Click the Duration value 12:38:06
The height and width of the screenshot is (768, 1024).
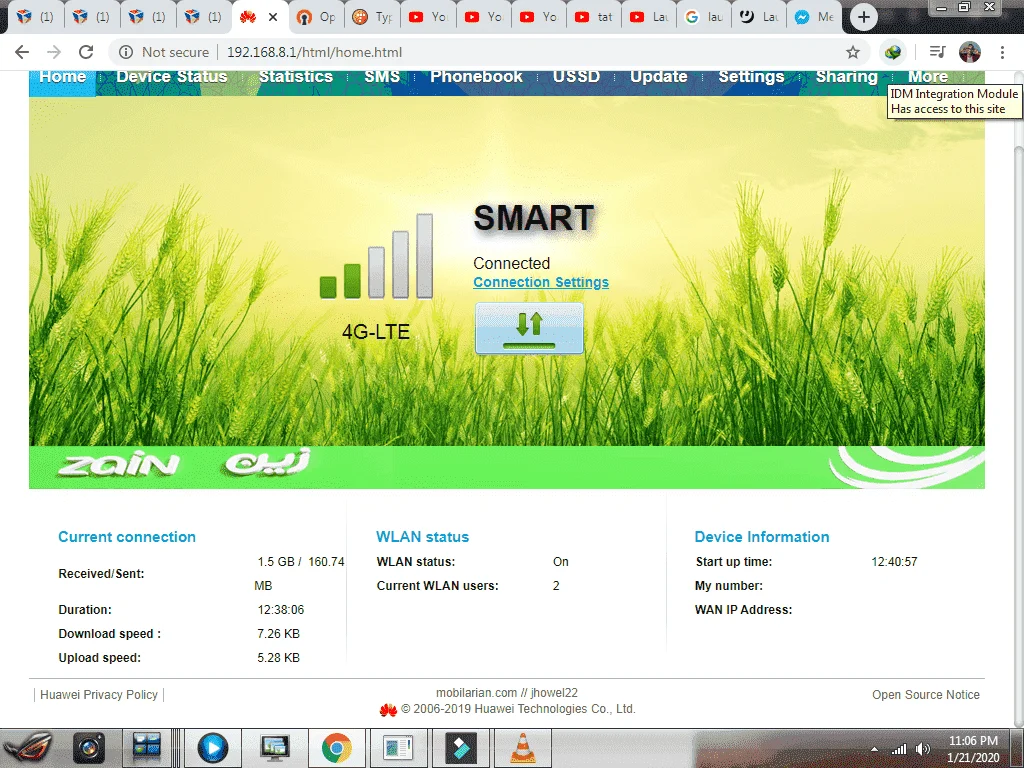(281, 610)
